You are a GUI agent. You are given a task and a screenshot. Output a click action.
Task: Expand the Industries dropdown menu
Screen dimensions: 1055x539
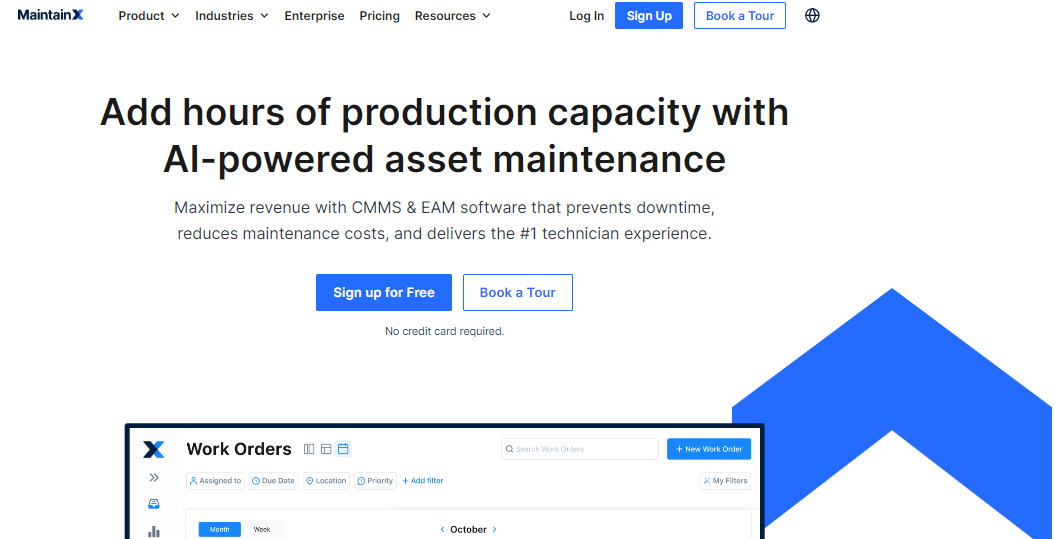coord(231,15)
